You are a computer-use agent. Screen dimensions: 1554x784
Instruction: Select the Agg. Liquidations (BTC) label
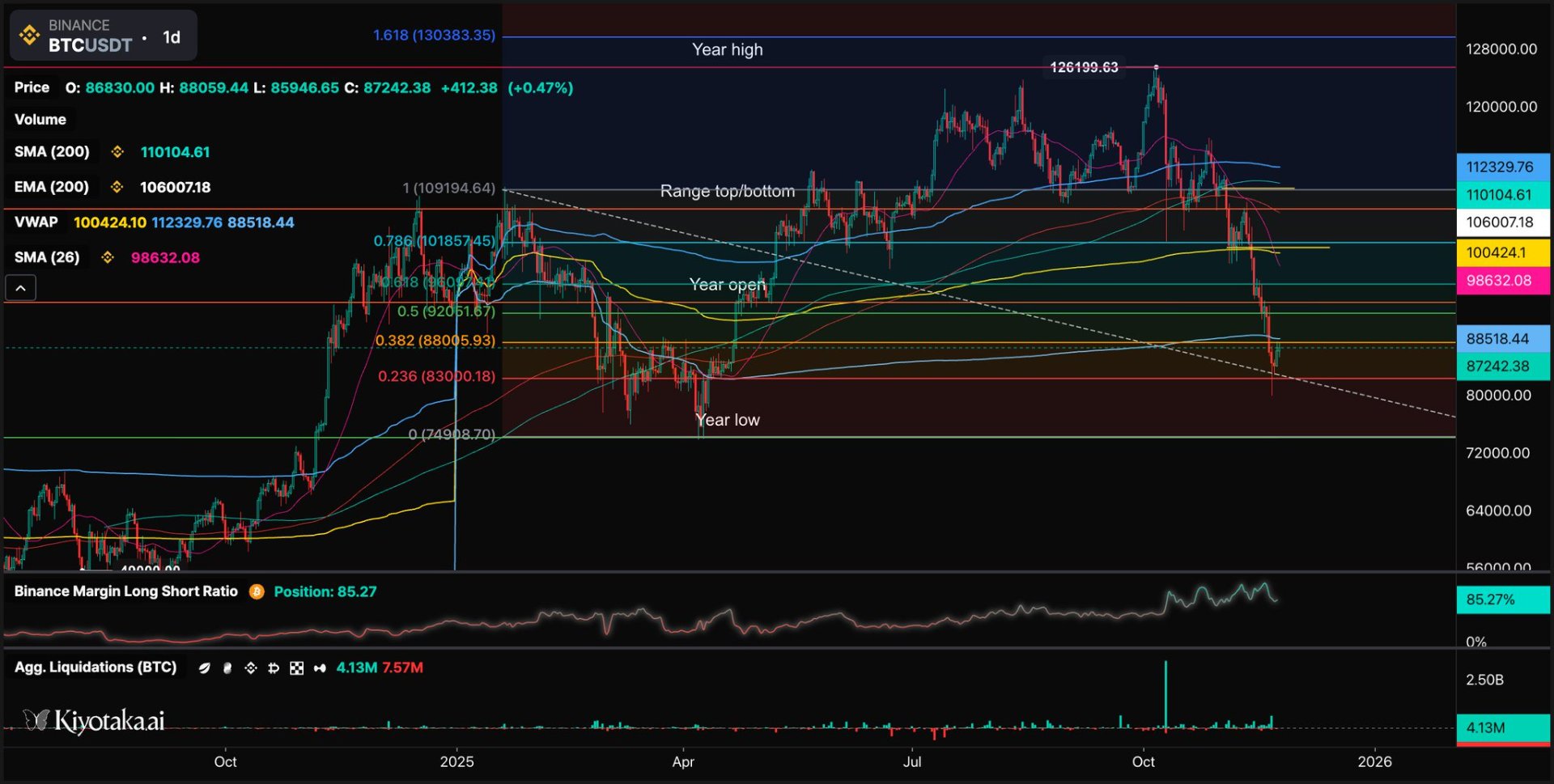(x=96, y=667)
